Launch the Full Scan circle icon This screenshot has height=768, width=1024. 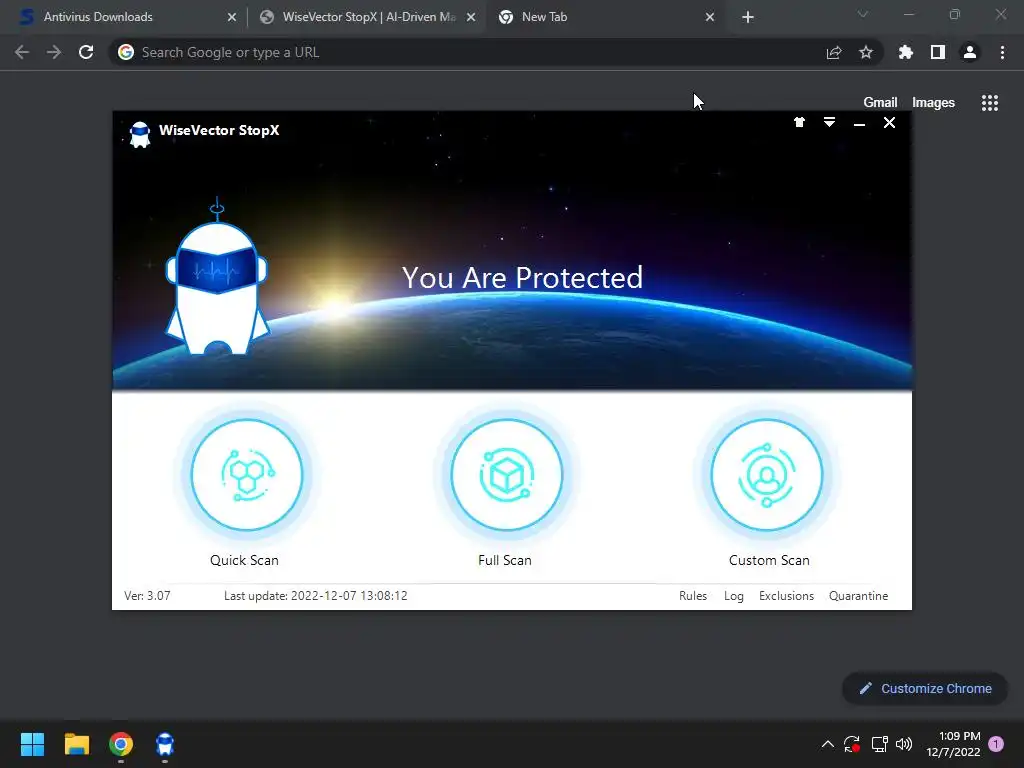[507, 475]
